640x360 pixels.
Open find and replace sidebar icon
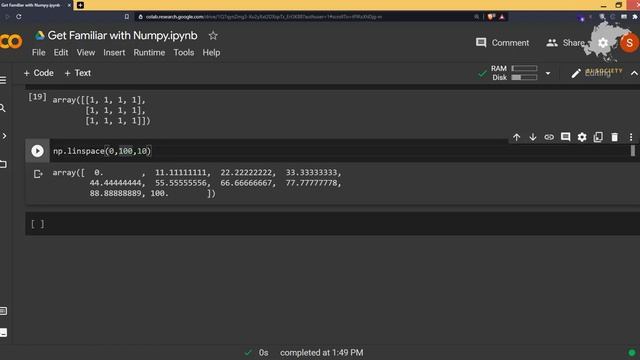tap(3, 108)
